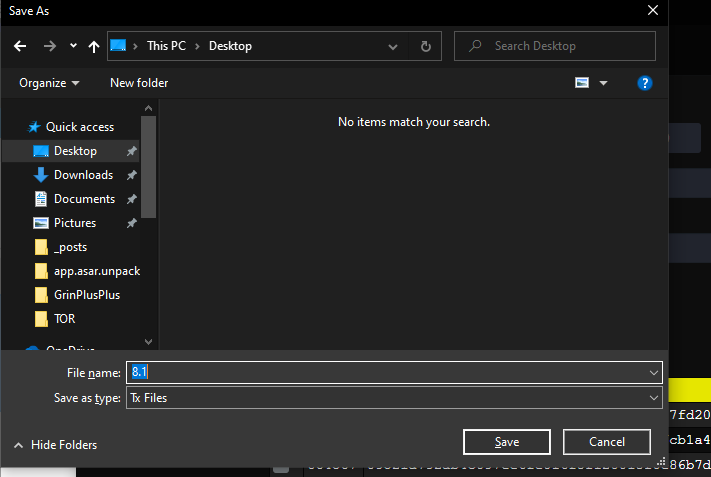
Task: Open the recent locations chevron
Action: click(x=73, y=46)
